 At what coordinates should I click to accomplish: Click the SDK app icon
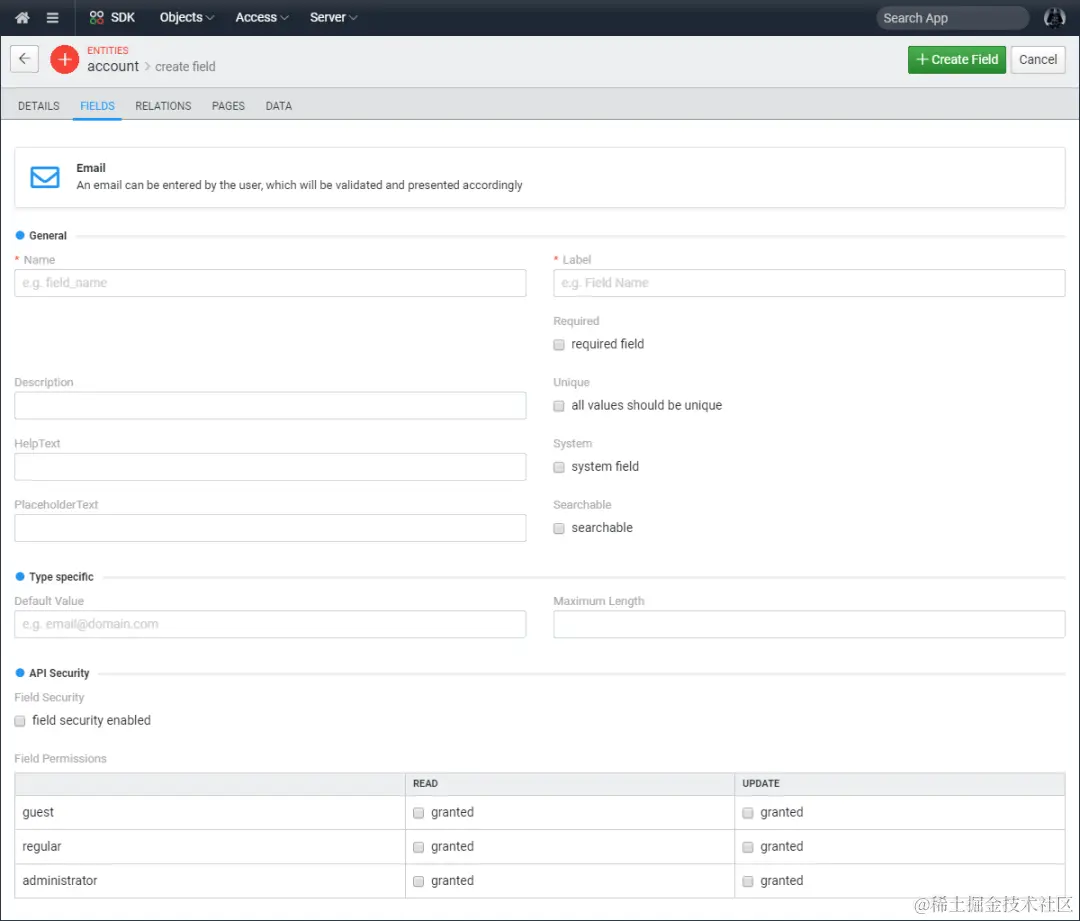tap(96, 17)
